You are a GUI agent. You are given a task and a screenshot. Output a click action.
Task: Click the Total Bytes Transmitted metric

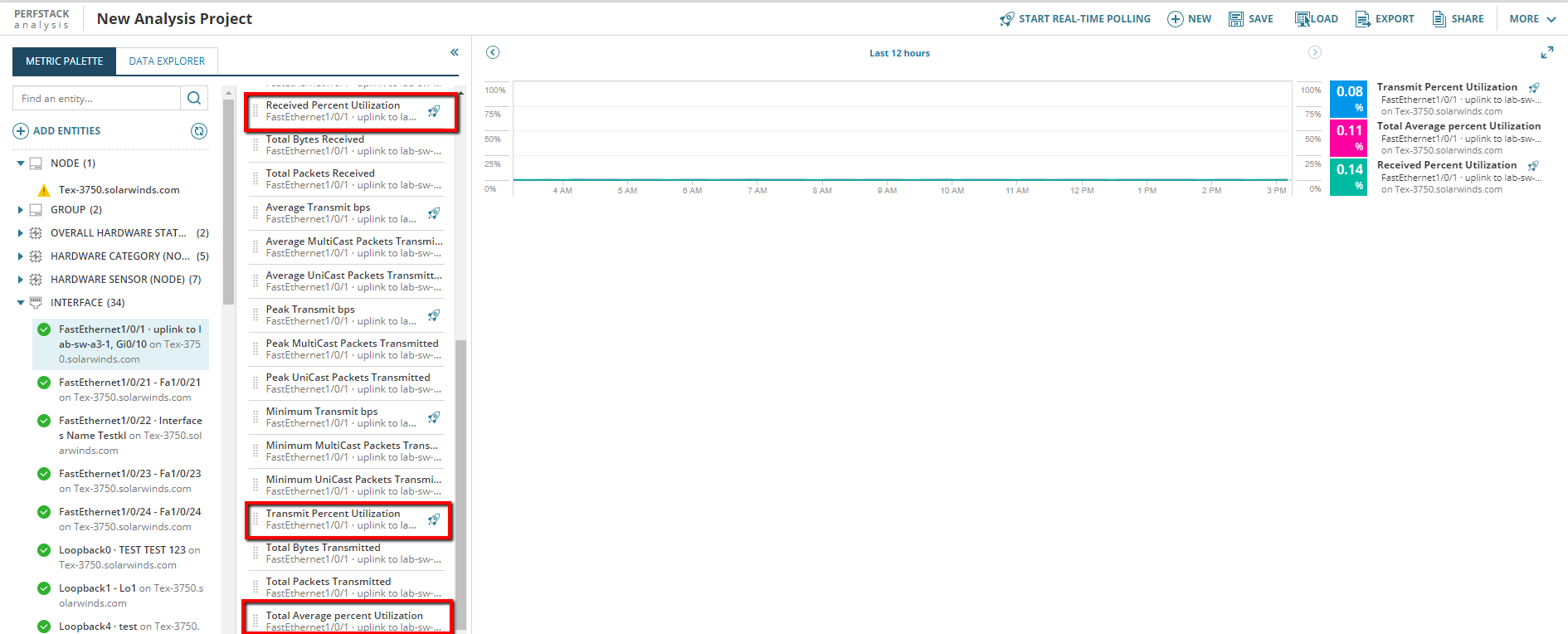[347, 554]
